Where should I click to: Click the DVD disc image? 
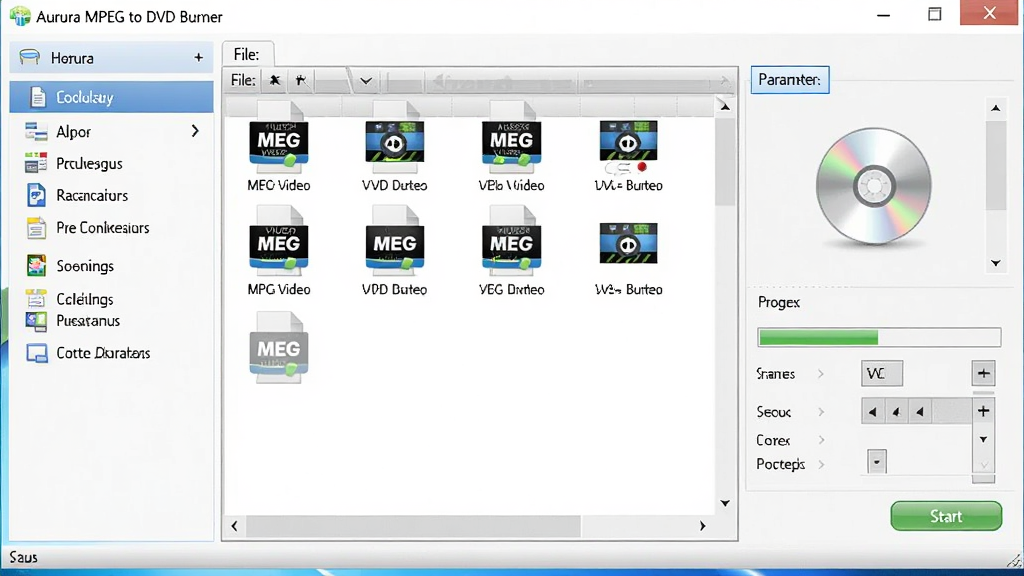pyautogui.click(x=874, y=186)
